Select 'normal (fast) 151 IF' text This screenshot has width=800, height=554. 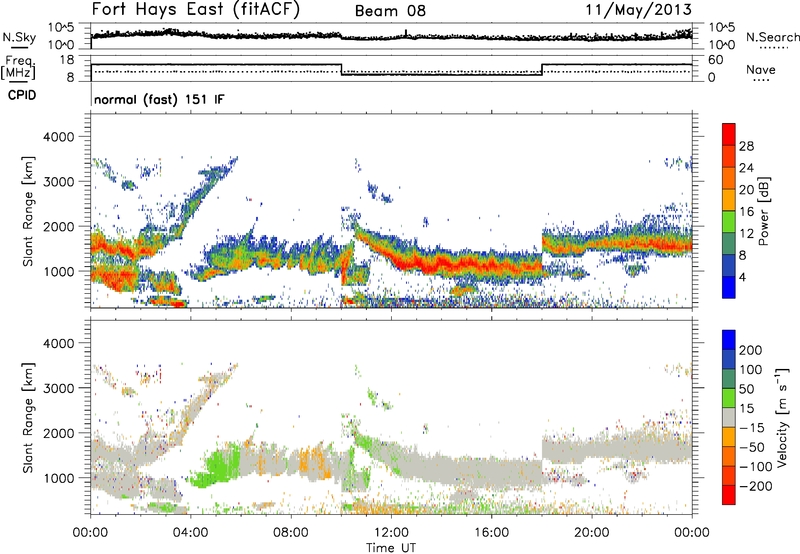coord(159,99)
